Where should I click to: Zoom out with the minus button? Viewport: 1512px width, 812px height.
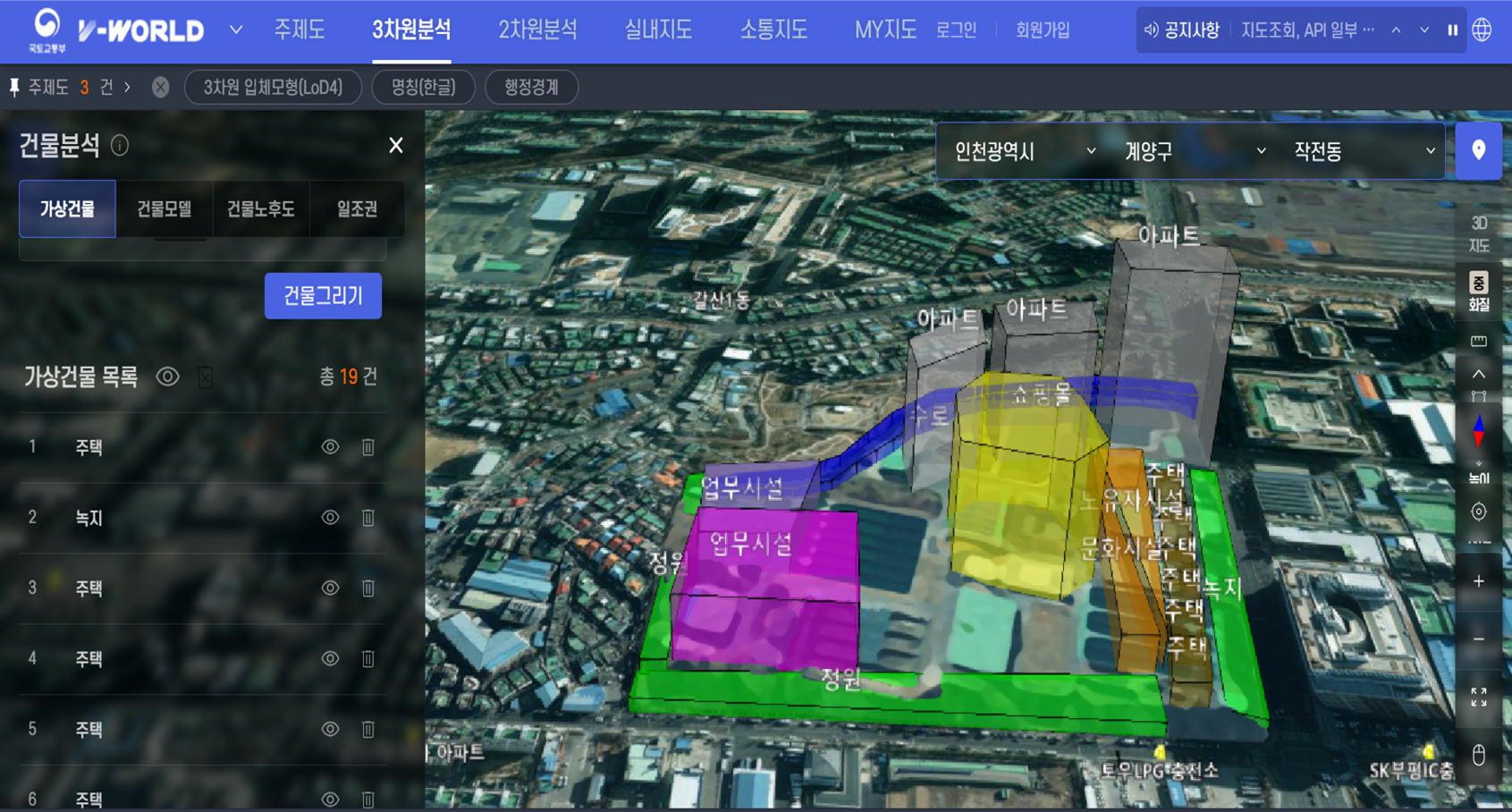1479,639
